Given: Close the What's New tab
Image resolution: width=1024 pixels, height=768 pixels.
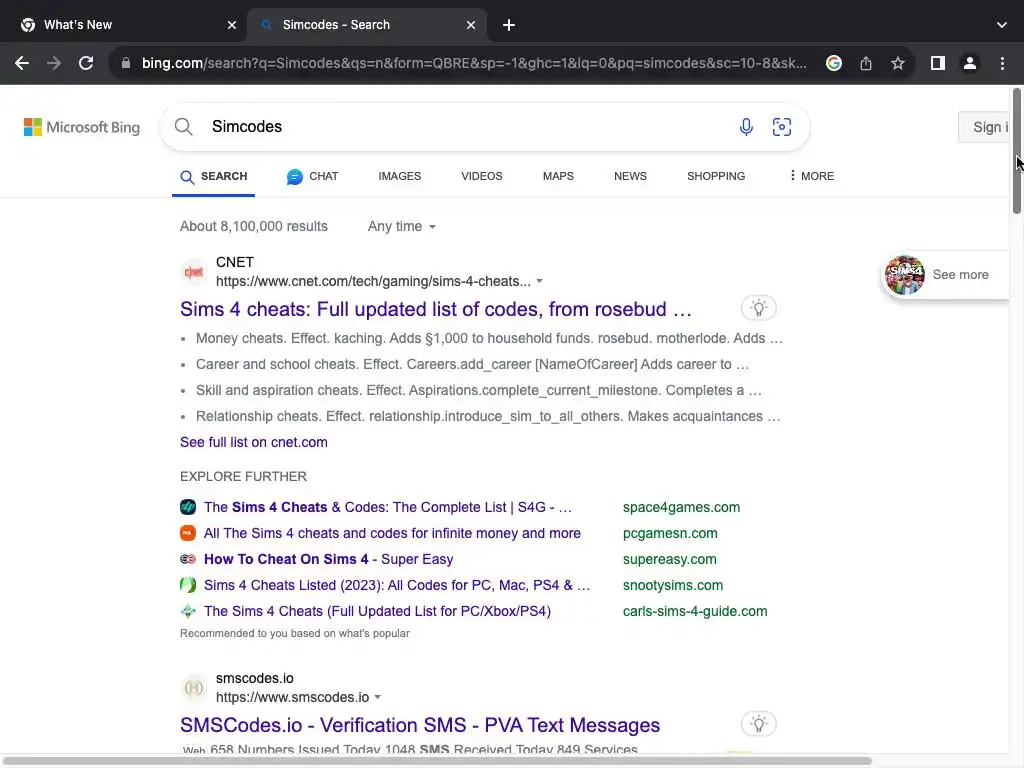Looking at the screenshot, I should [x=232, y=25].
